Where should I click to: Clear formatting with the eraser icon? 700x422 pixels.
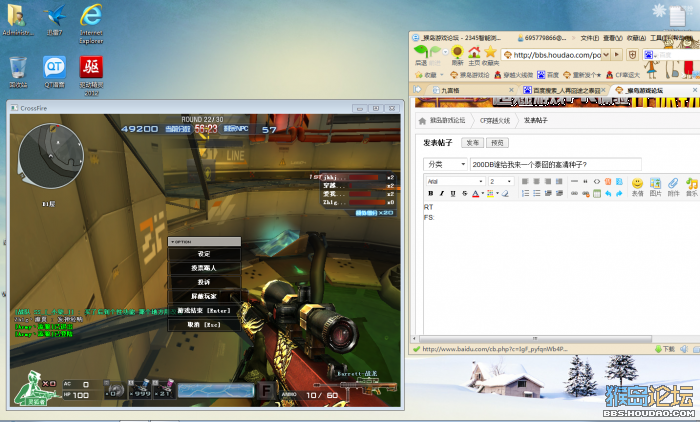coord(505,193)
